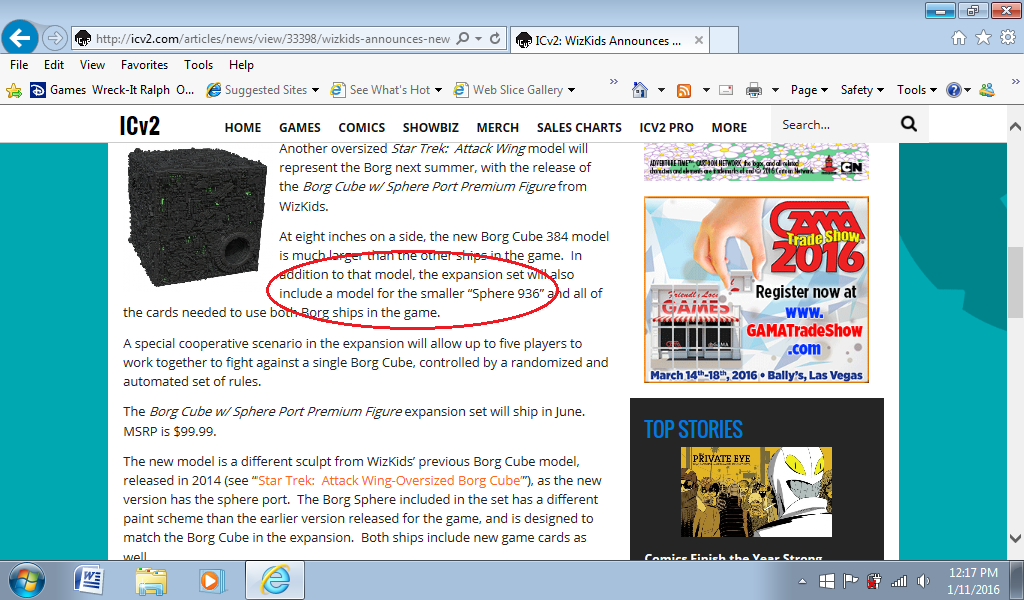Click the Internet Explorer taskbar button
The height and width of the screenshot is (600, 1024).
point(275,580)
